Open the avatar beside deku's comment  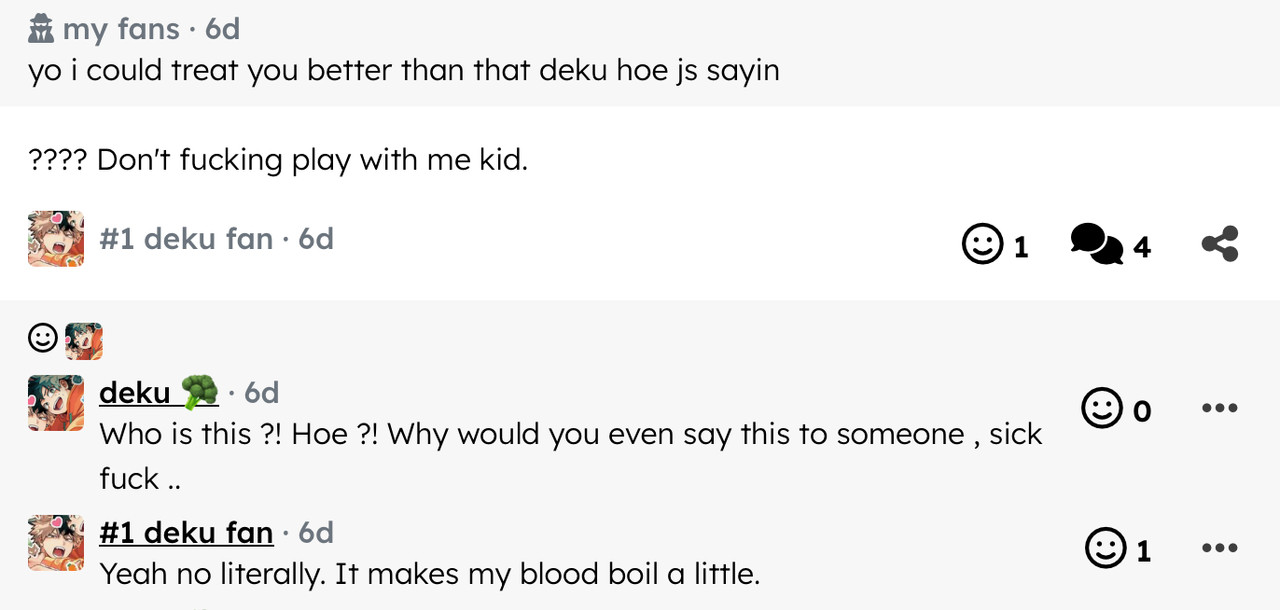56,403
